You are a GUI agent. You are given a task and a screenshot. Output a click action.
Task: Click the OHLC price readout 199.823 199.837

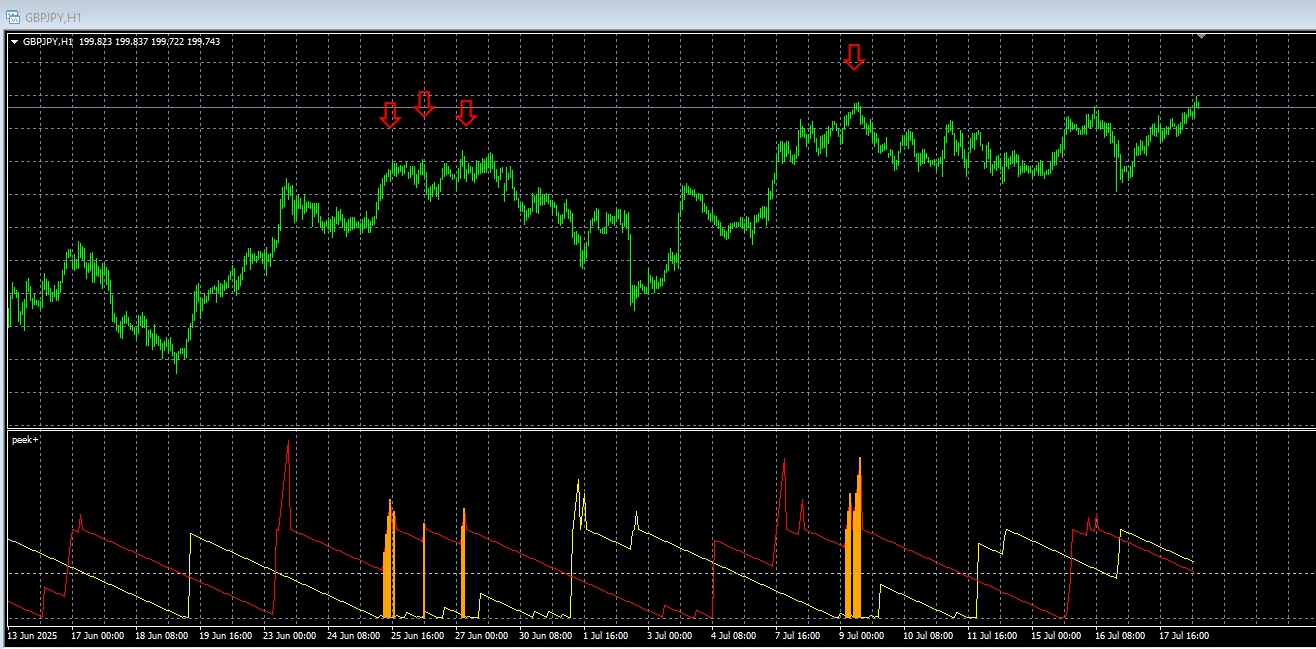coord(113,42)
